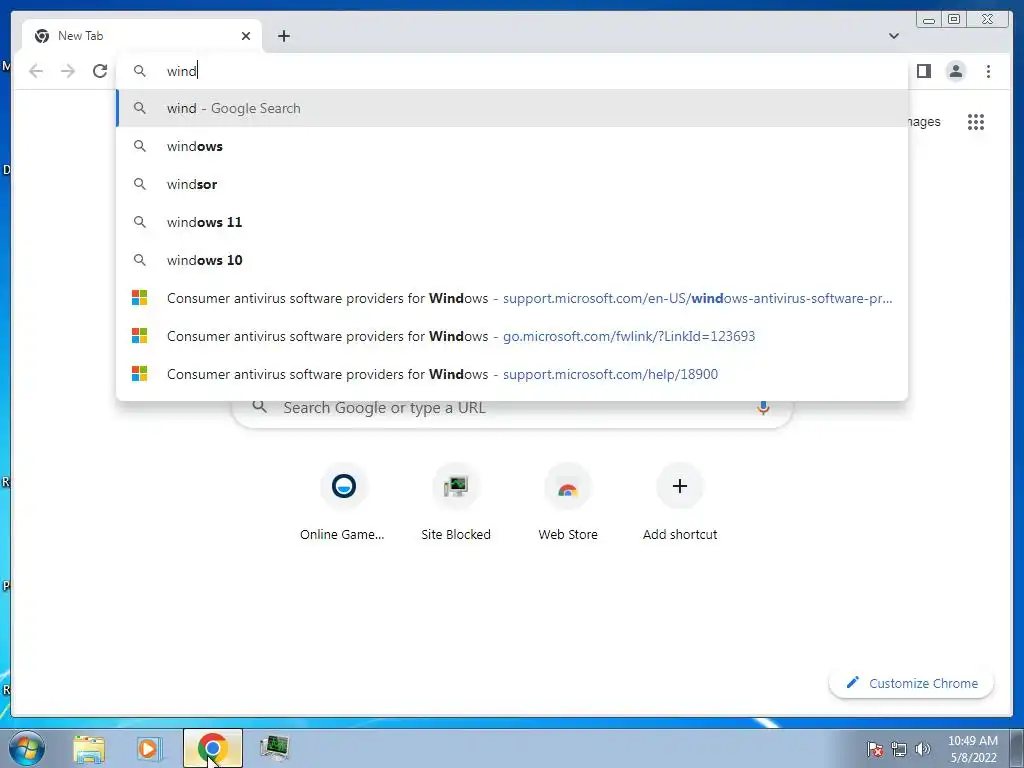
Task: Choose the 'wind - Google Search' suggestion
Action: pos(512,108)
